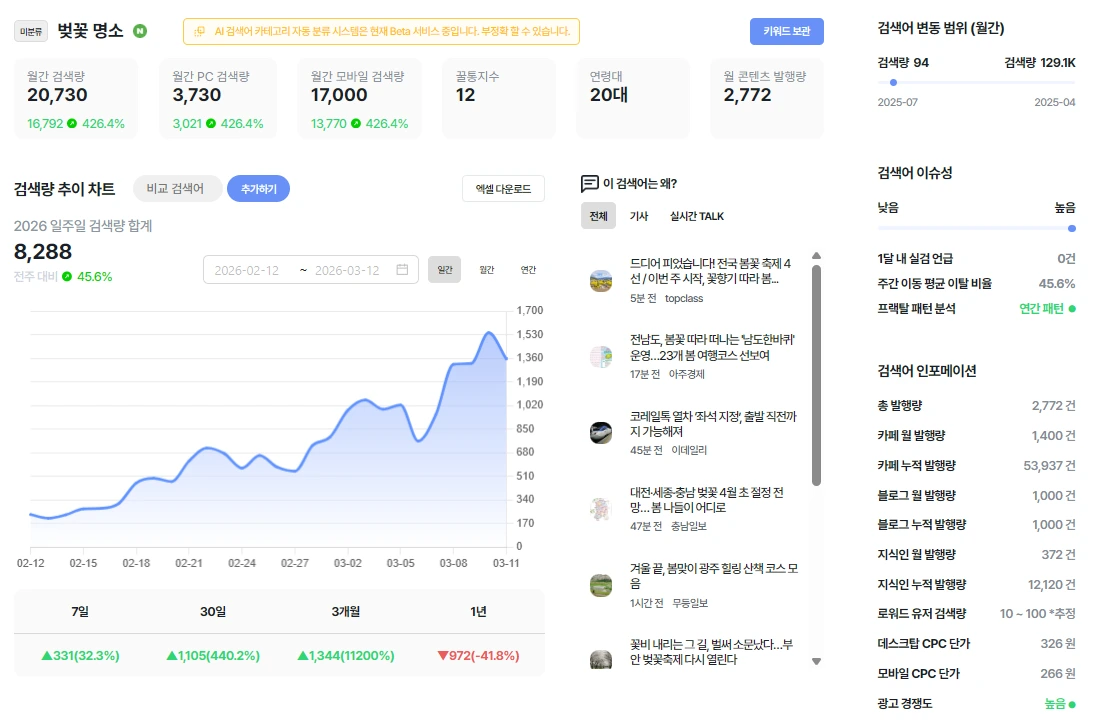Click the 비교 검색어 input
The height and width of the screenshot is (727, 1094).
pos(177,188)
